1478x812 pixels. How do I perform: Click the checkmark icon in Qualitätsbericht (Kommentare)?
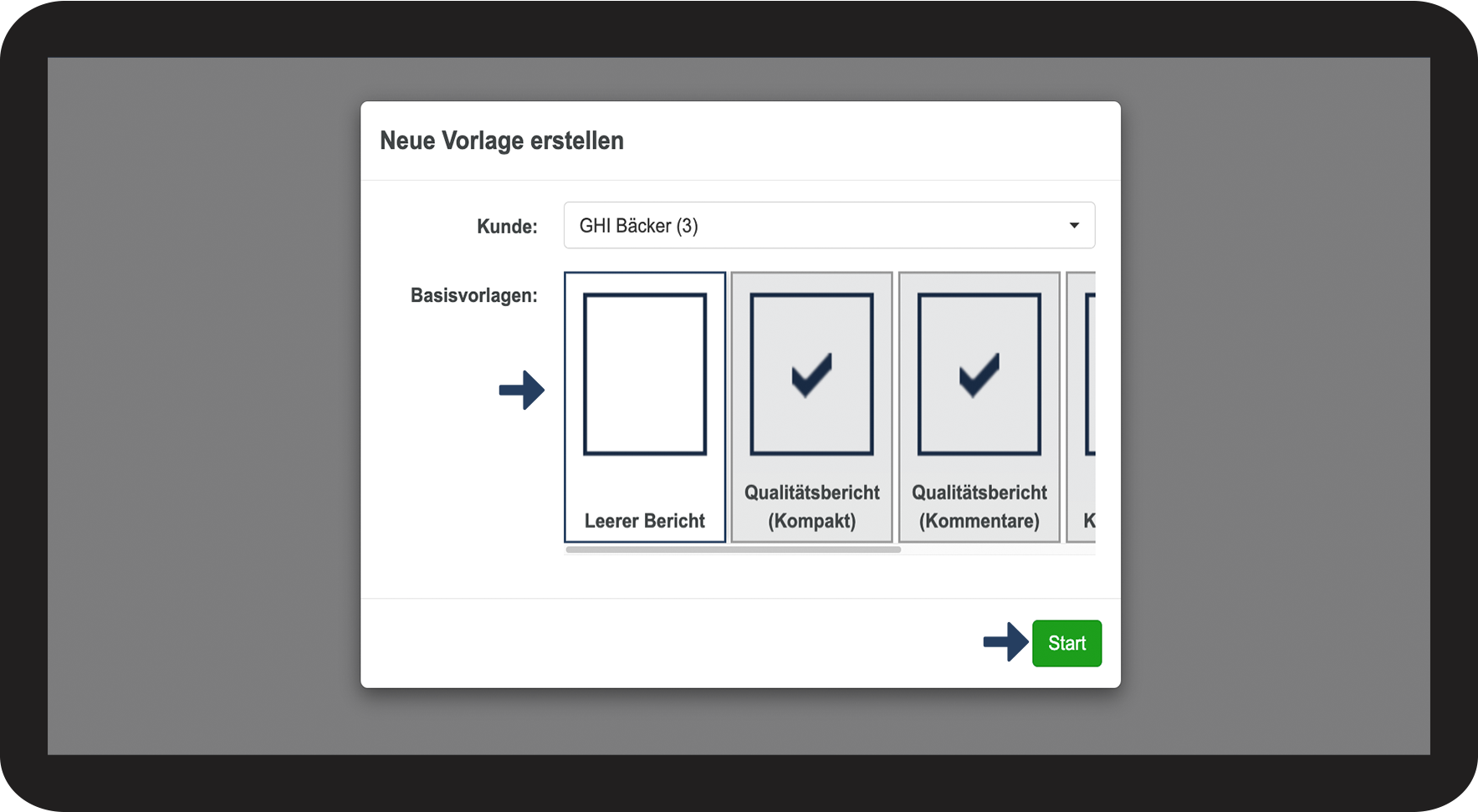click(x=979, y=375)
